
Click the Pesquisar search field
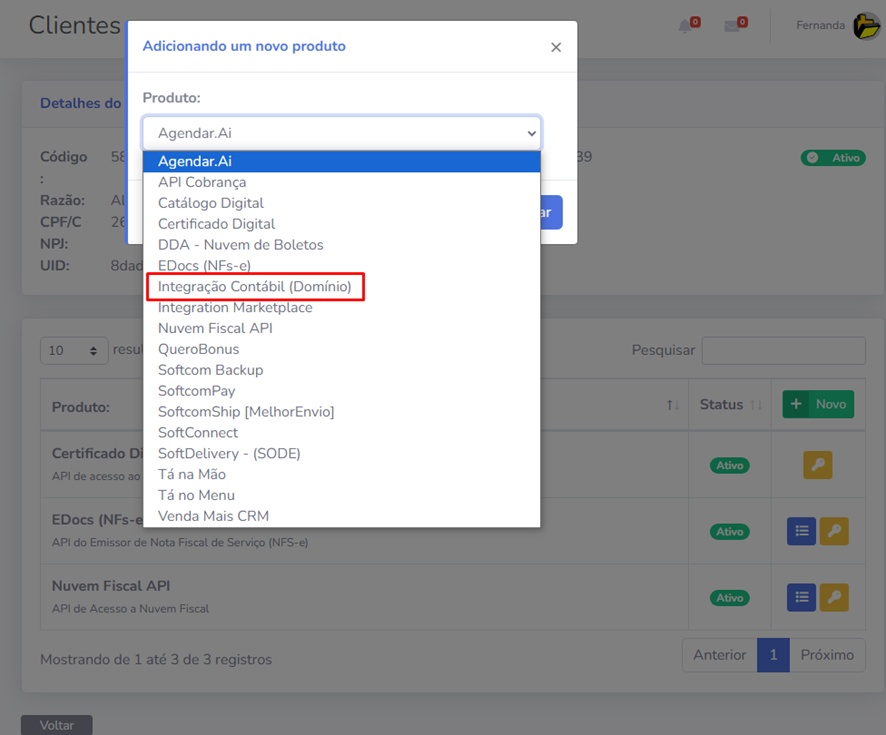[x=783, y=351]
